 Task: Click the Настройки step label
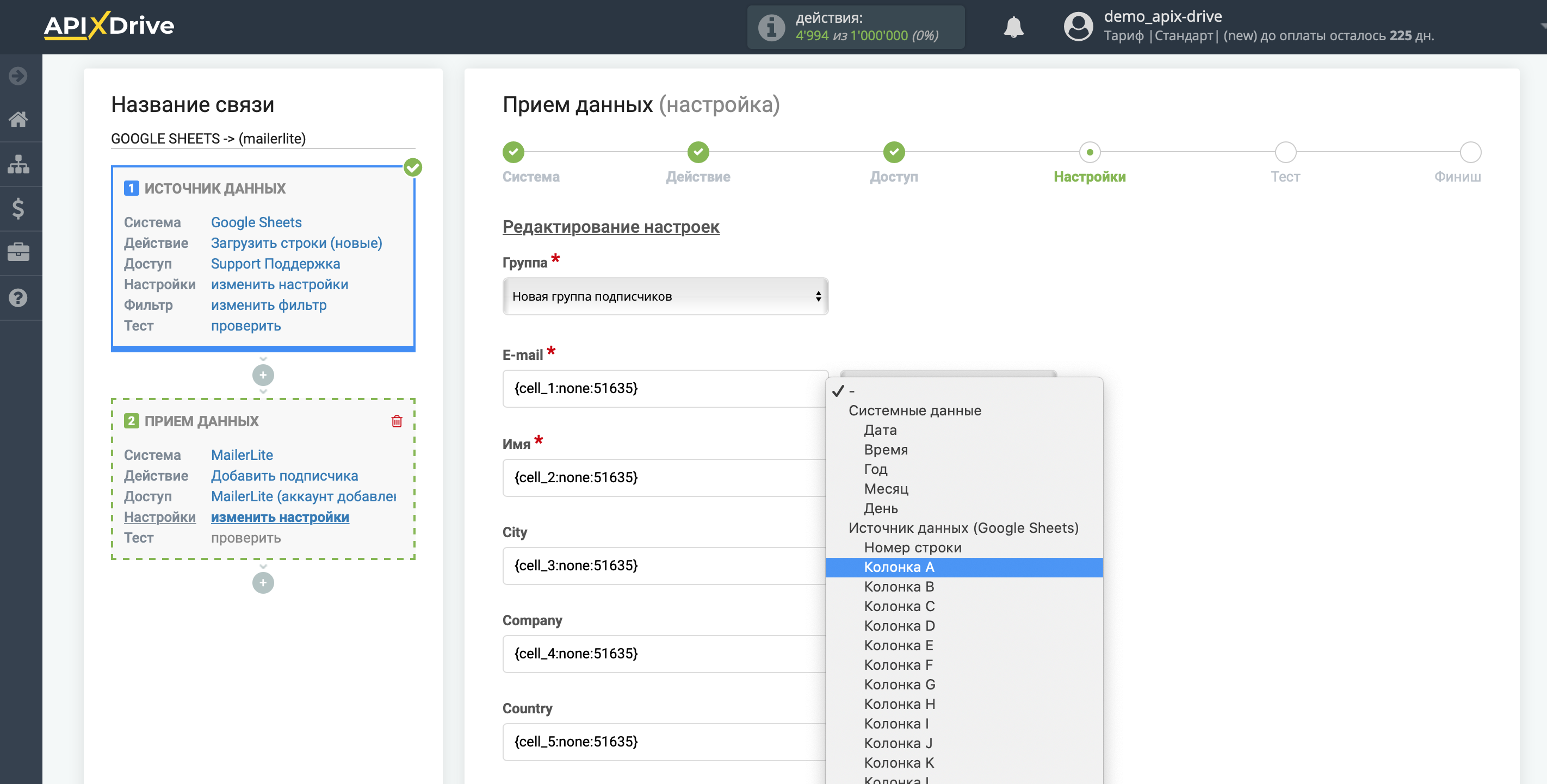(x=1090, y=177)
